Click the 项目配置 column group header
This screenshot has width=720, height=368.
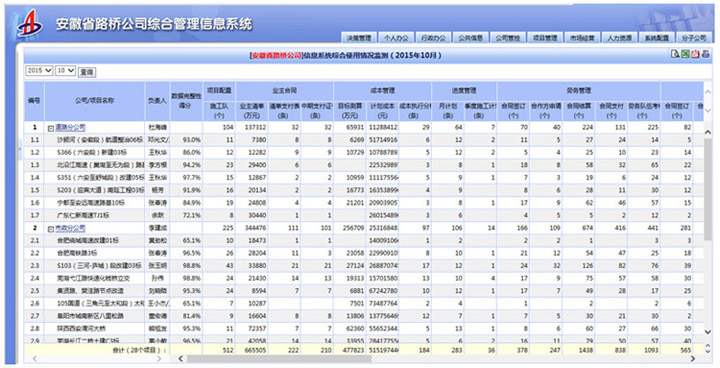tap(219, 91)
